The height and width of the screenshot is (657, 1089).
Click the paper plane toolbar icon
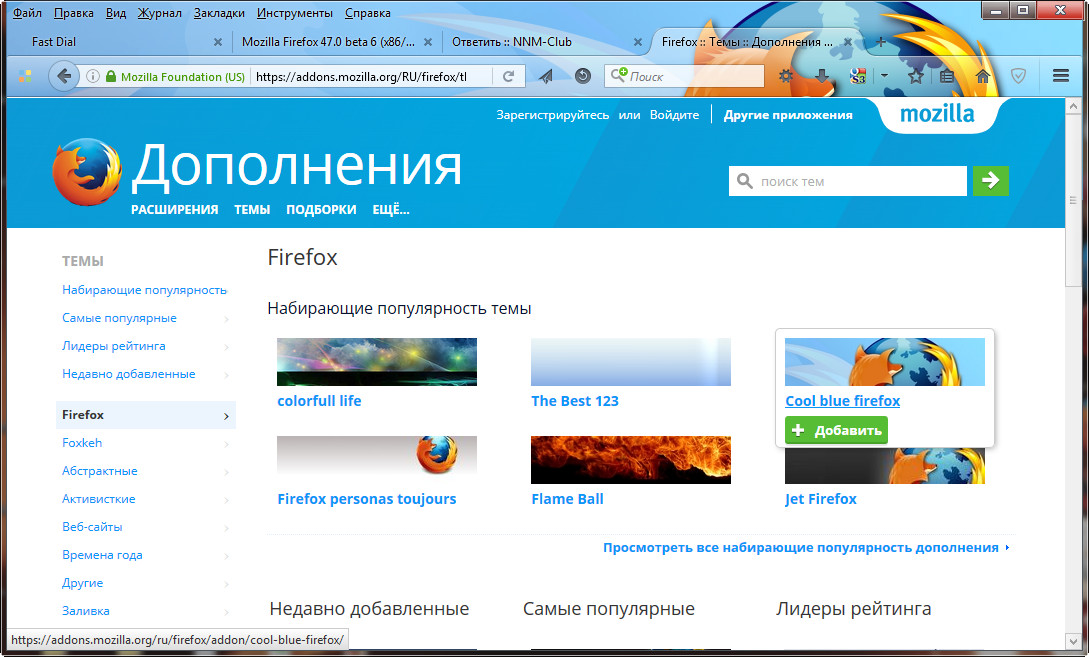point(546,76)
